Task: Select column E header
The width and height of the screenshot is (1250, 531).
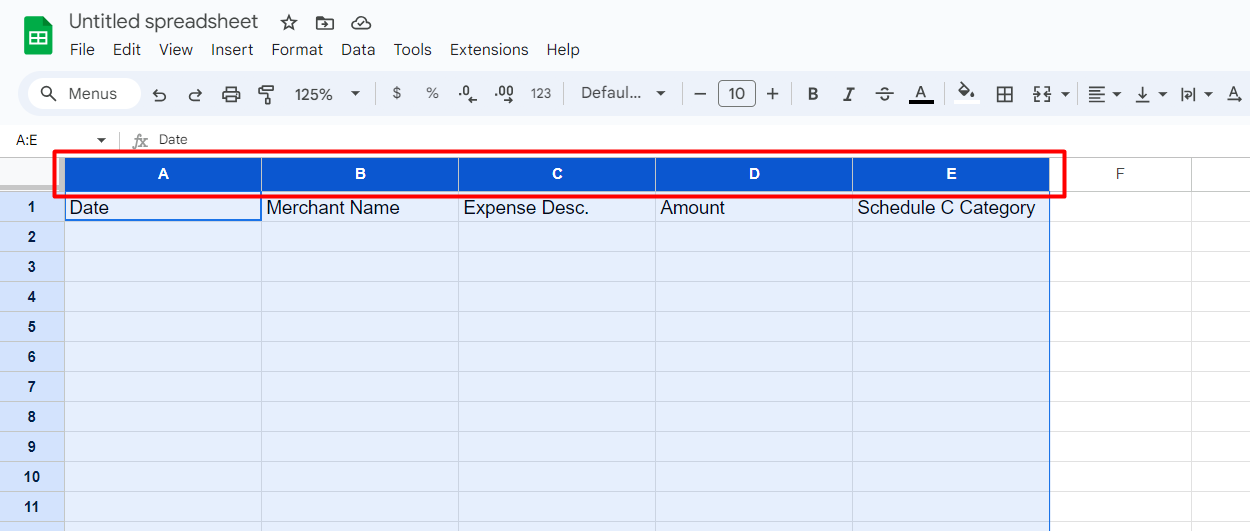Action: click(x=951, y=174)
